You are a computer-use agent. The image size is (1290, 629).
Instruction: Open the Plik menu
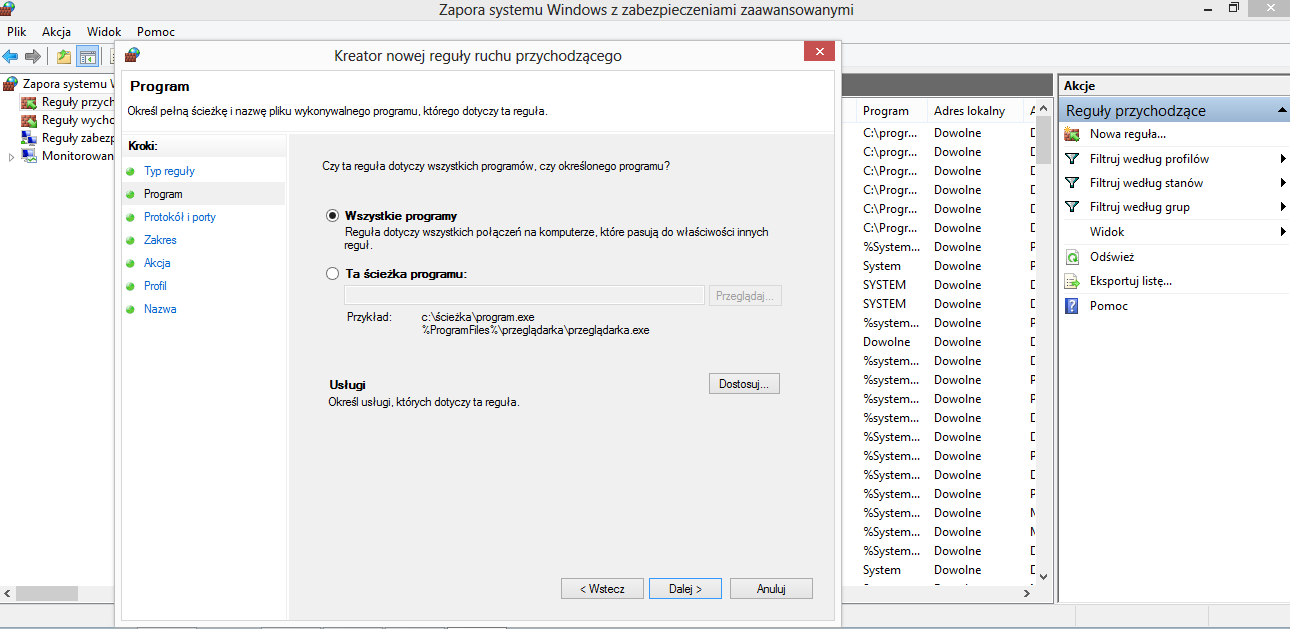pyautogui.click(x=16, y=32)
